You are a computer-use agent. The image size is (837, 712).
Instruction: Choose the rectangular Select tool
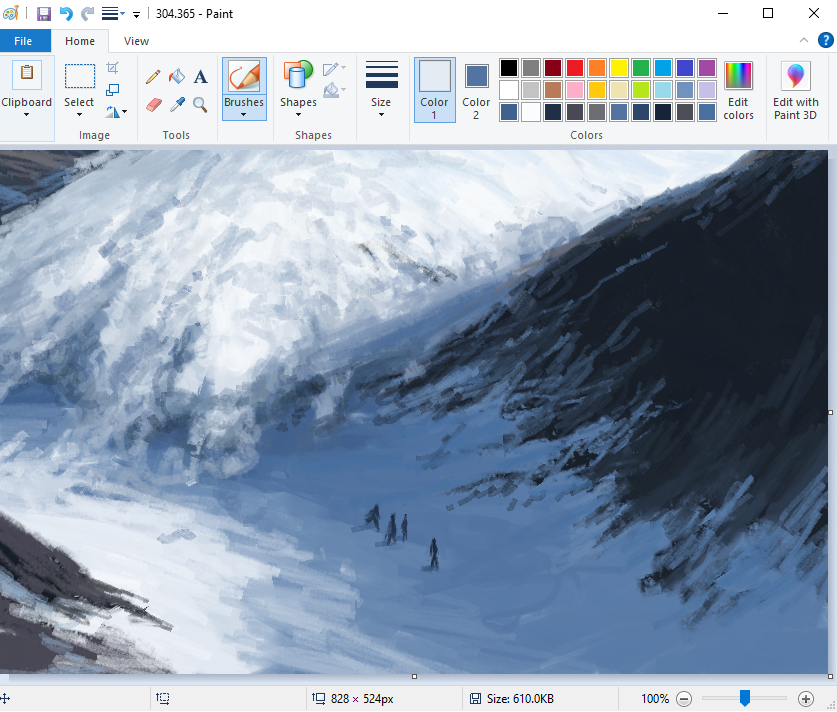[80, 75]
